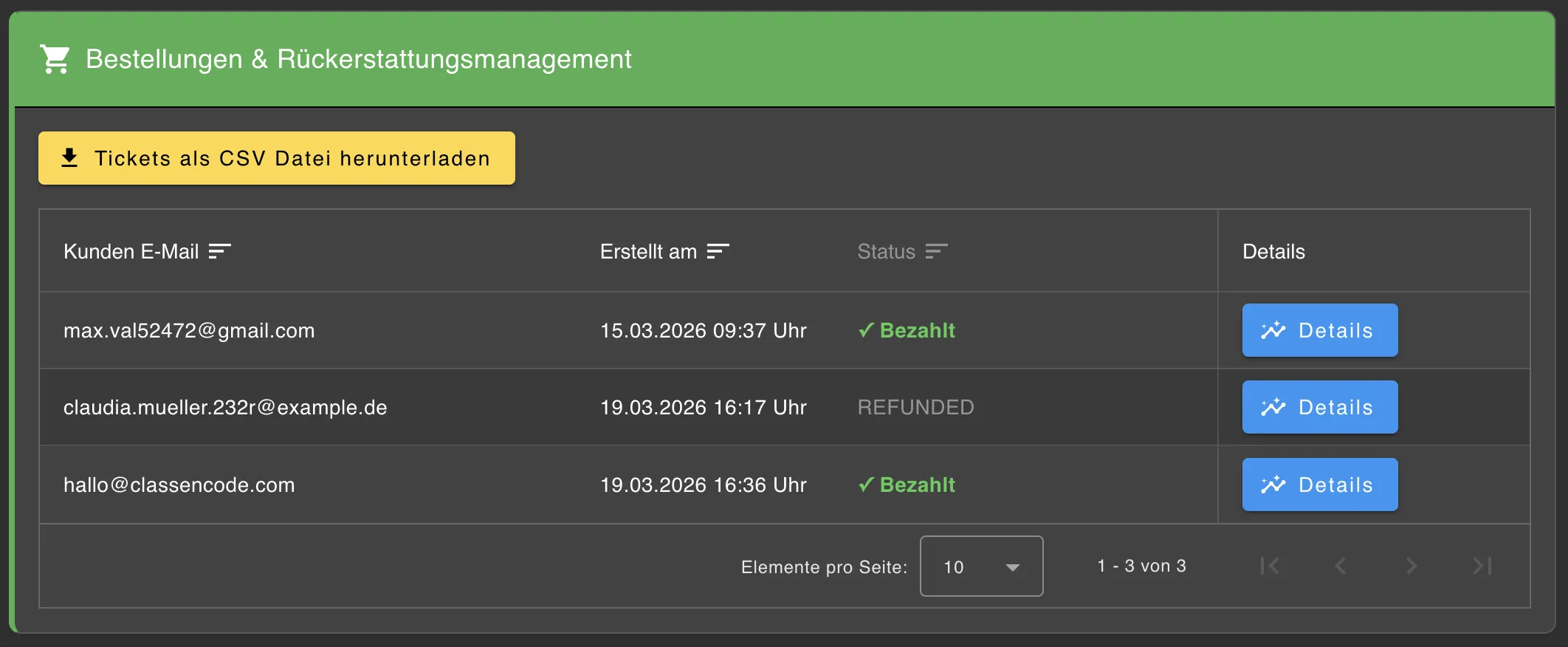The image size is (1568, 647).
Task: Click the Status column header
Action: [x=886, y=252]
